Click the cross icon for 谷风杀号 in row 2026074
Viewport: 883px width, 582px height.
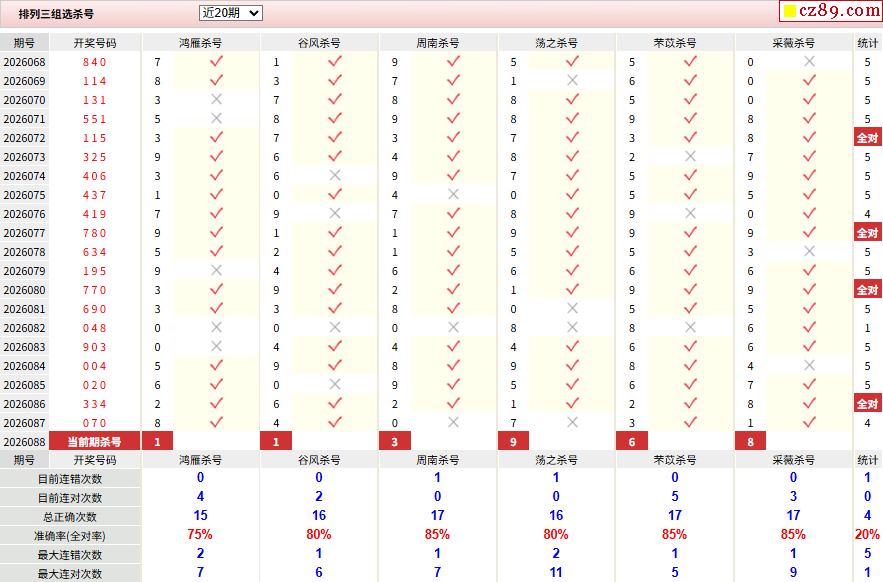(x=335, y=176)
